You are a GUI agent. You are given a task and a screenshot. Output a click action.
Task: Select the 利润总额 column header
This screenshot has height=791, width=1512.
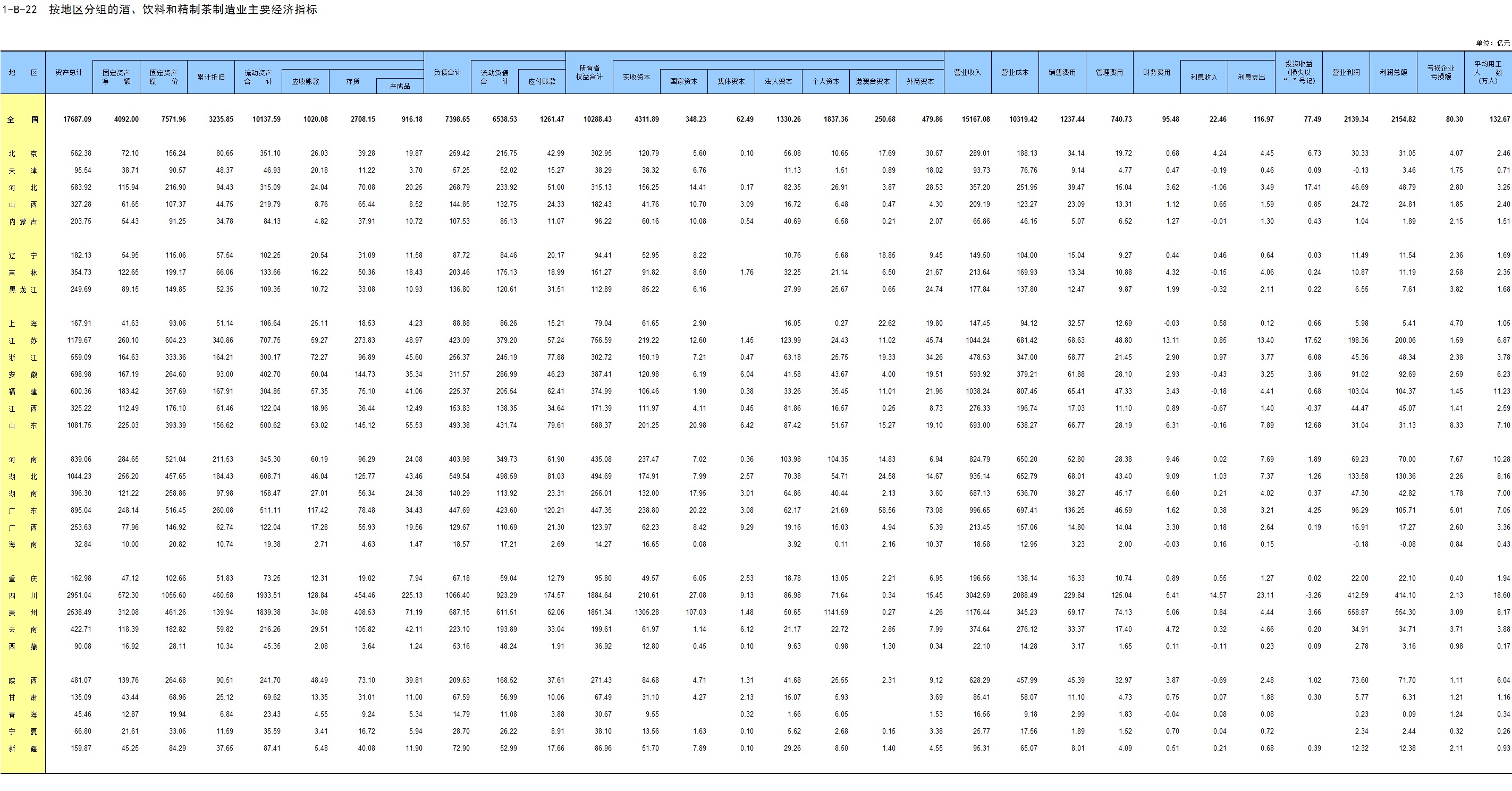(x=1393, y=73)
